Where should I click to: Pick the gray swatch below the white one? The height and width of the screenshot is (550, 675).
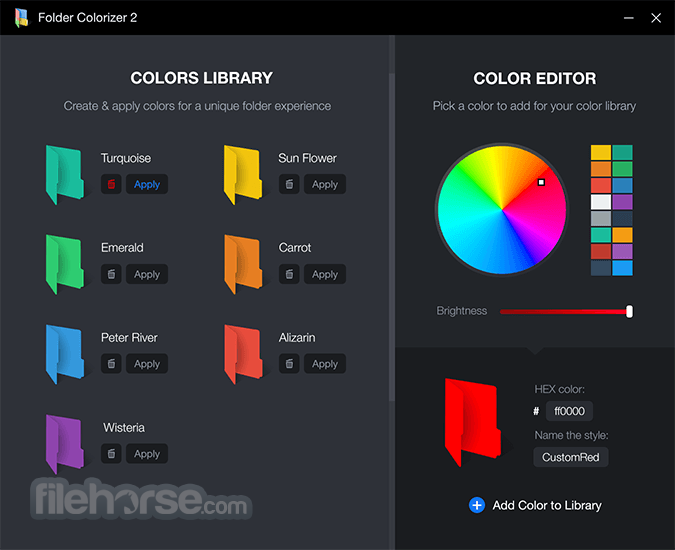[601, 218]
